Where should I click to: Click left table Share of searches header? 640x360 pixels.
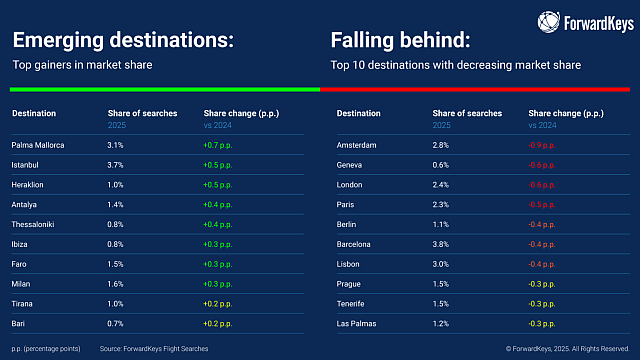pyautogui.click(x=142, y=113)
